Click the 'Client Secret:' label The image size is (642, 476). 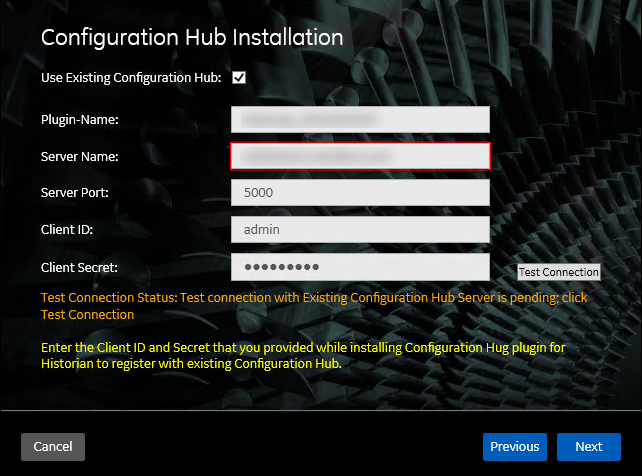[79, 268]
